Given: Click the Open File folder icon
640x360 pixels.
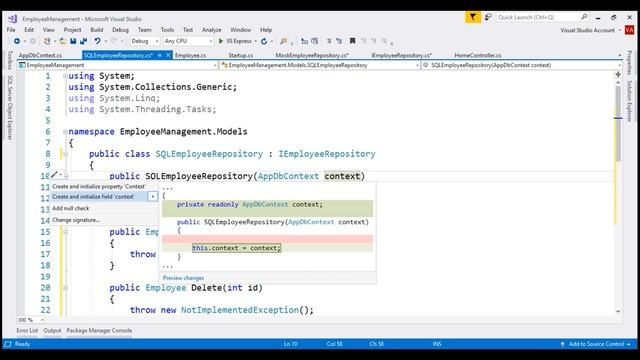Looking at the screenshot, I should [62, 41].
